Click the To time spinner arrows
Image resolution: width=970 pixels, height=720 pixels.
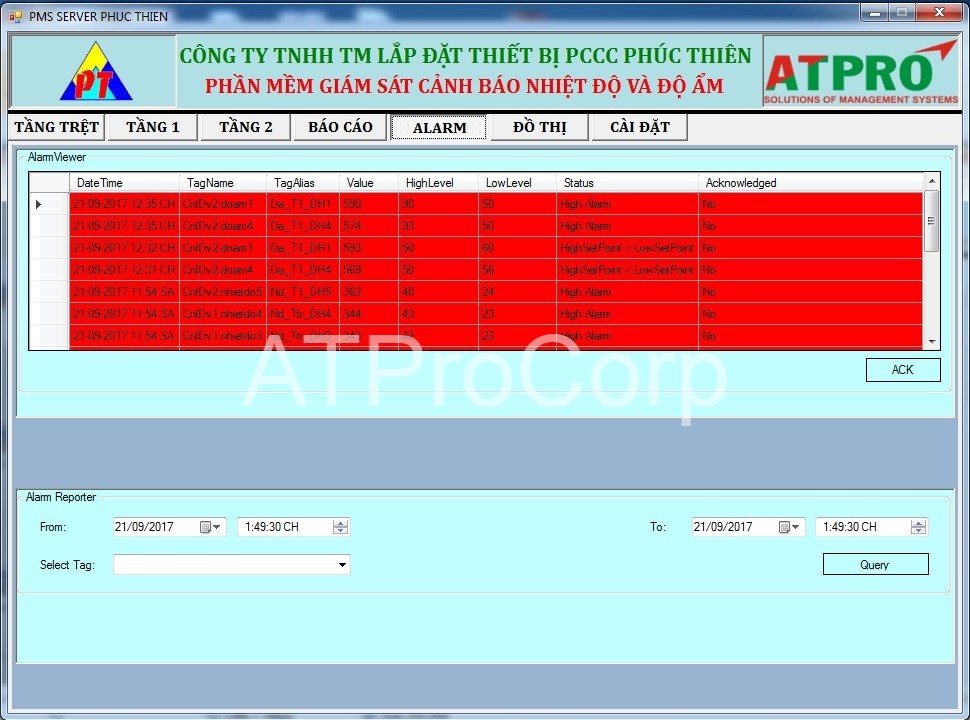tap(919, 527)
